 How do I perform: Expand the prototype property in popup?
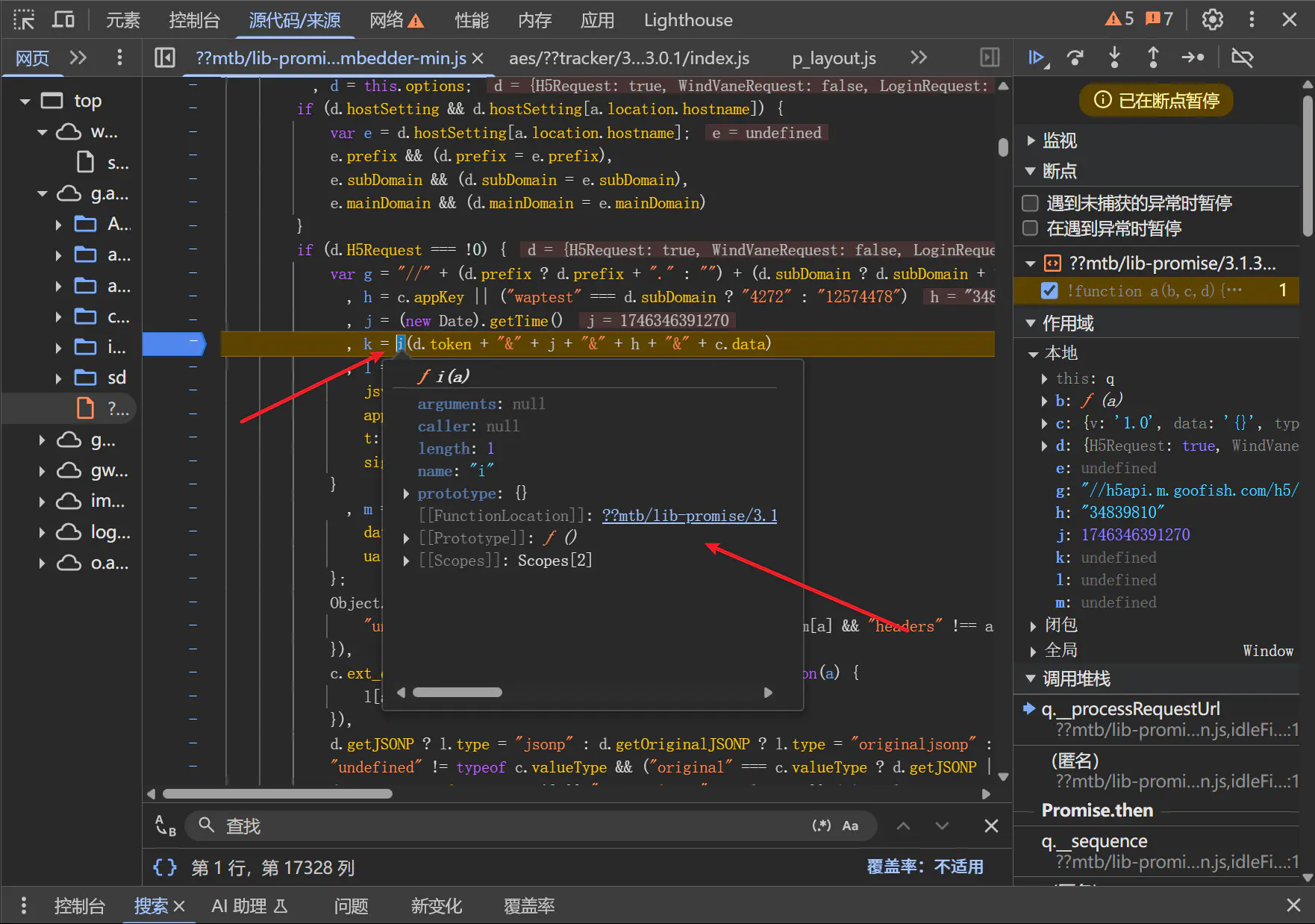(406, 493)
